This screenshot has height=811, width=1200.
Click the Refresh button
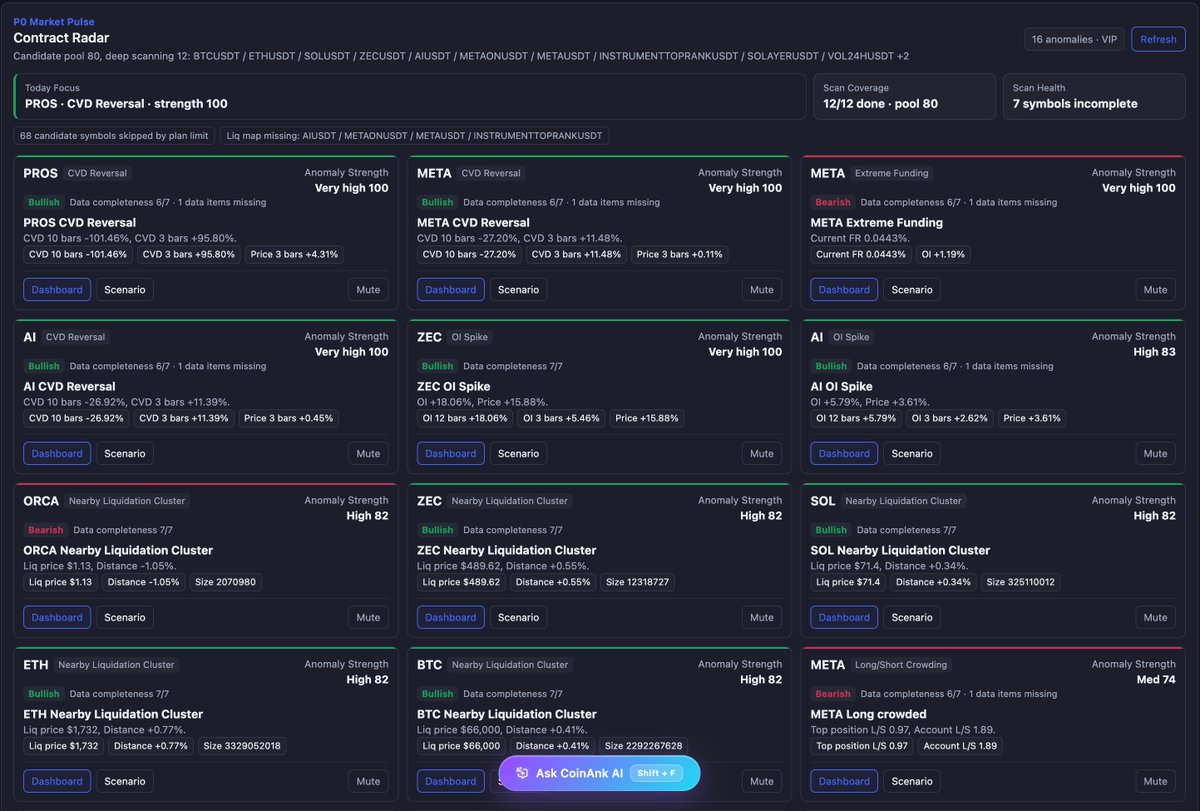(1158, 39)
